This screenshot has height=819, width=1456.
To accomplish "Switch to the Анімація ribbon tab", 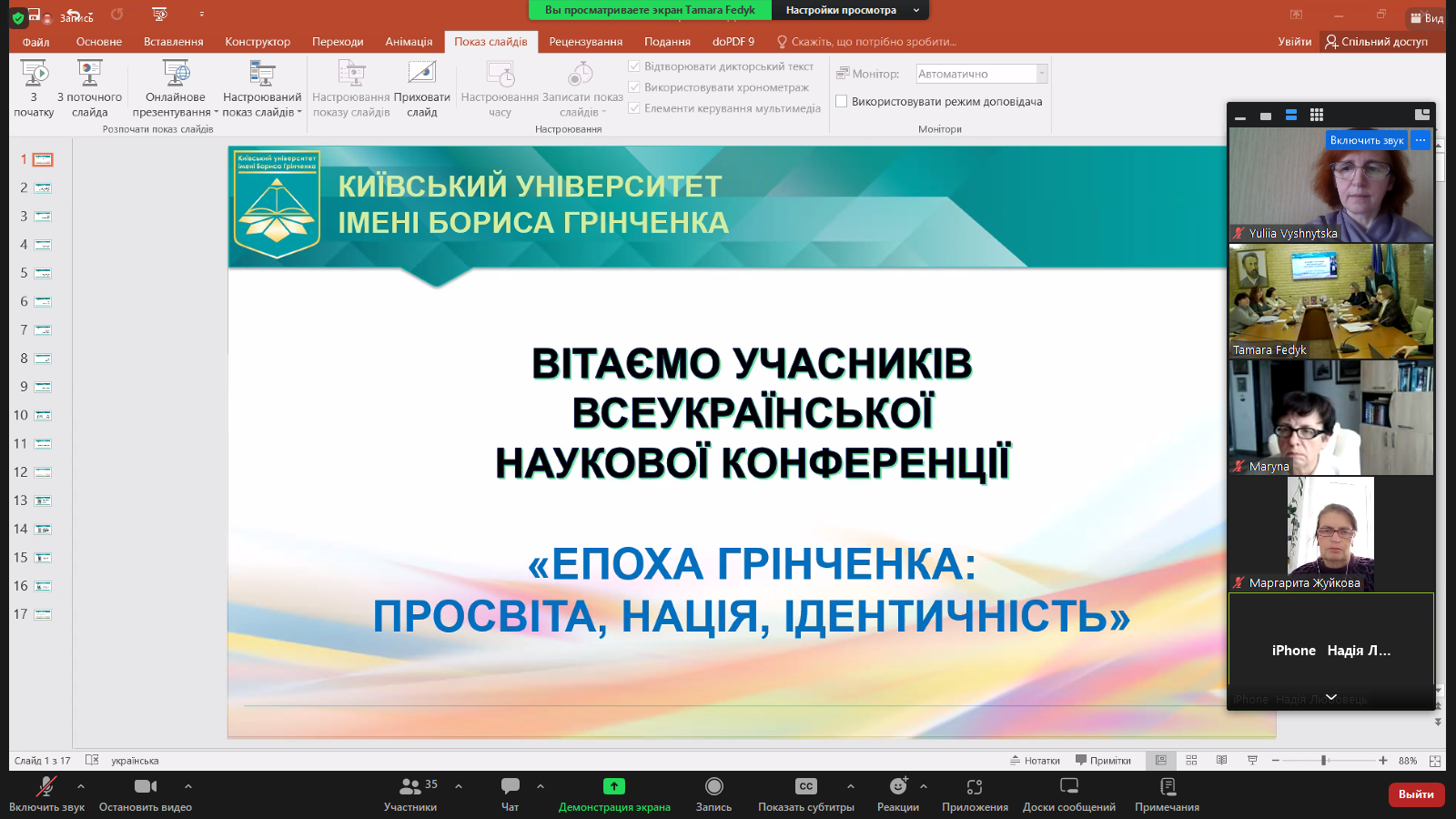I will 409,42.
